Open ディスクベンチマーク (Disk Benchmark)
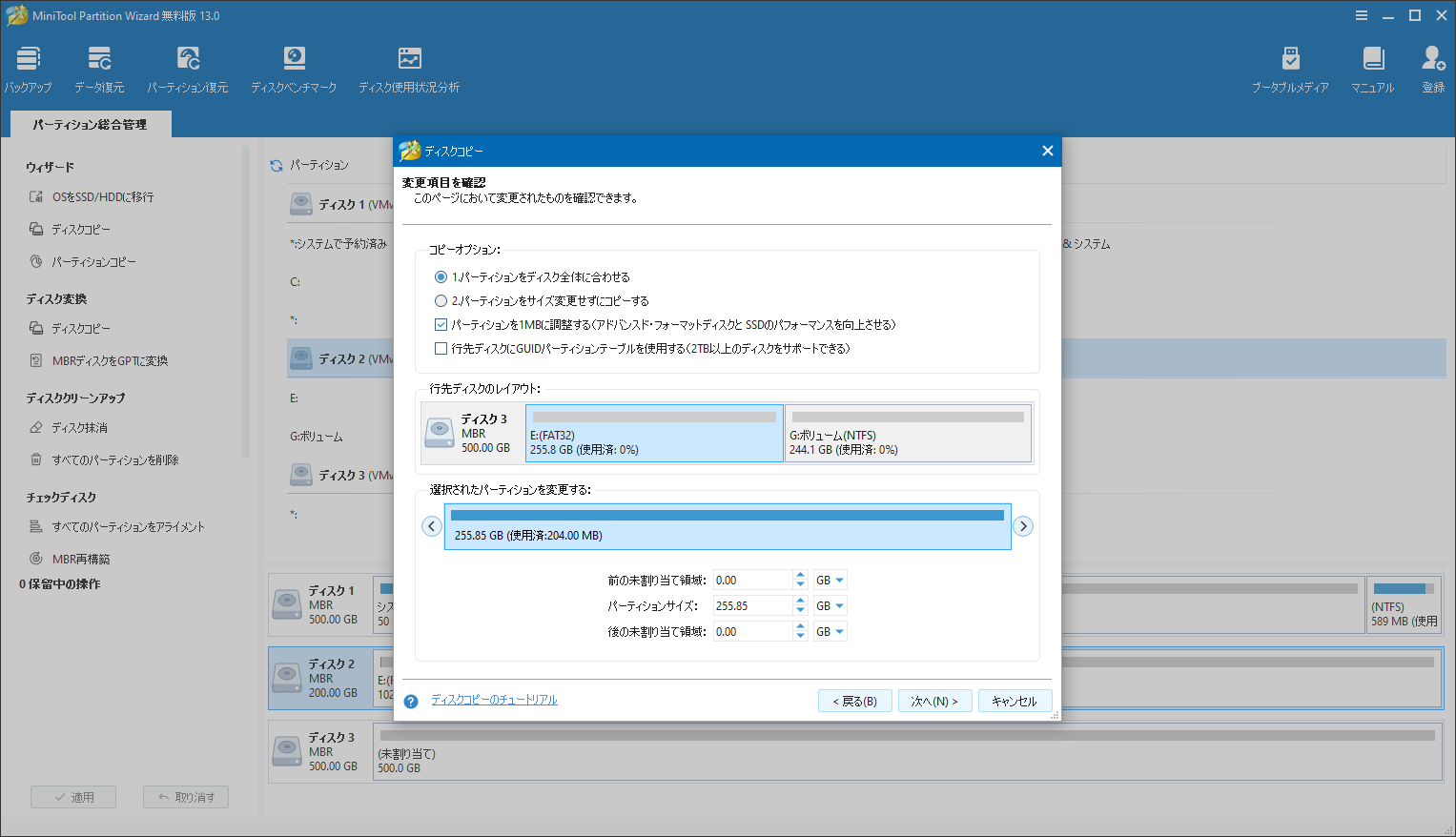The height and width of the screenshot is (837, 1456). pyautogui.click(x=294, y=67)
